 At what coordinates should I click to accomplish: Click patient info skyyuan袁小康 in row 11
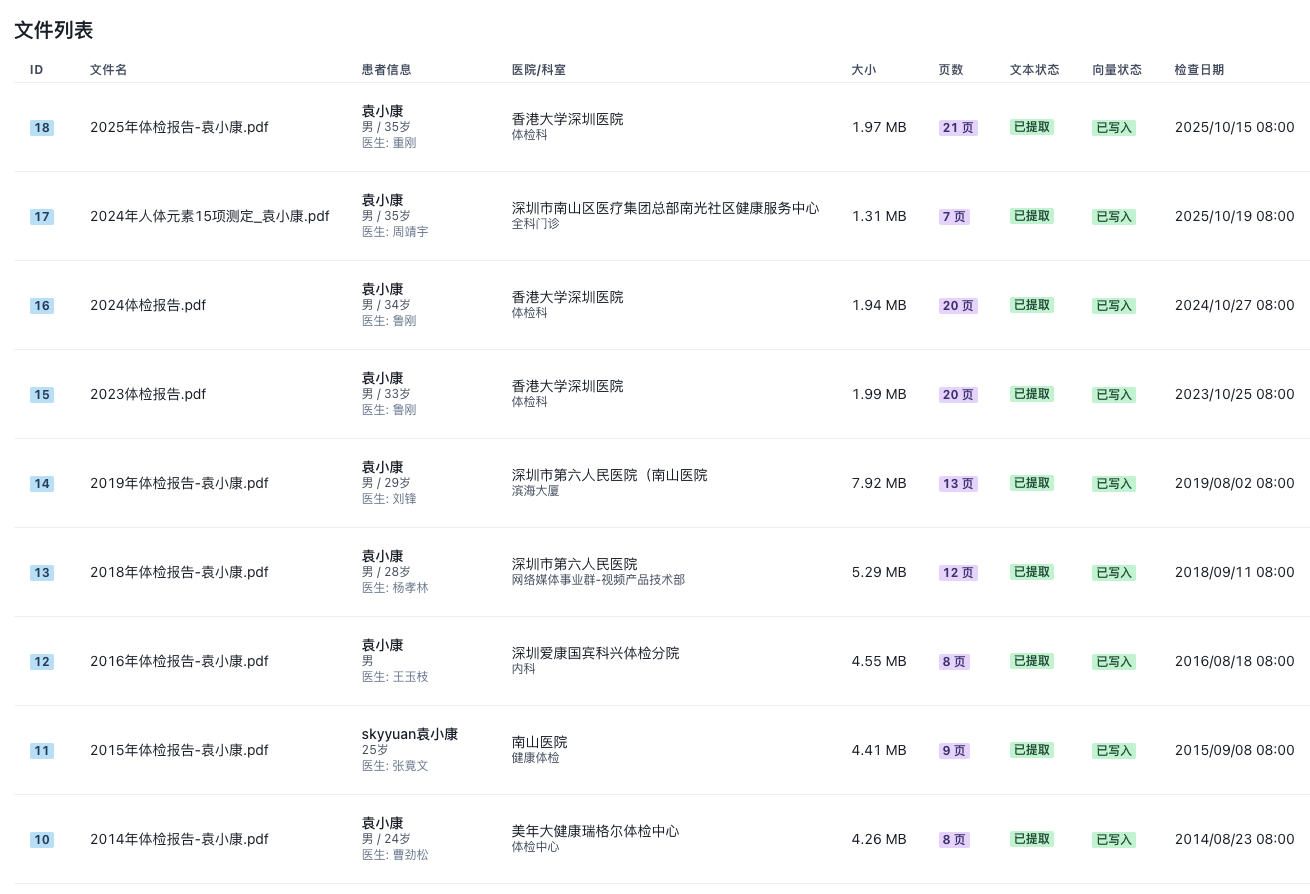click(410, 733)
